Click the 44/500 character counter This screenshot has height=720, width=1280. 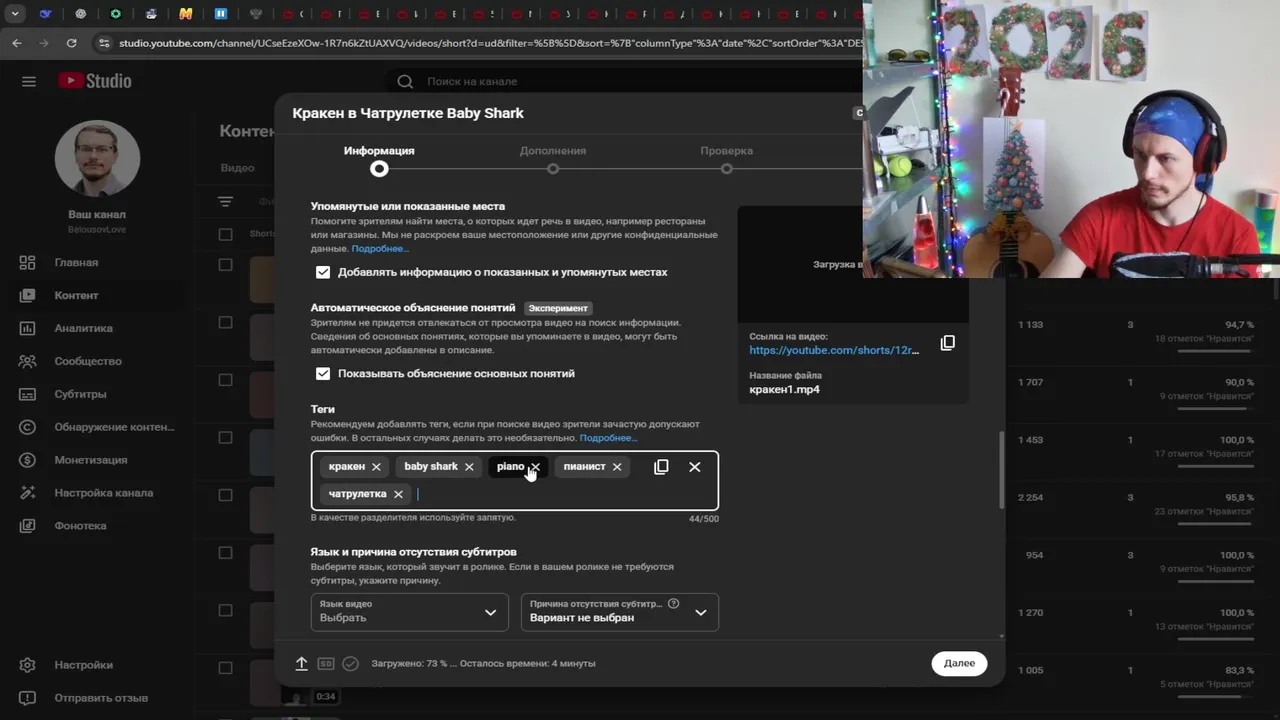[x=704, y=519]
